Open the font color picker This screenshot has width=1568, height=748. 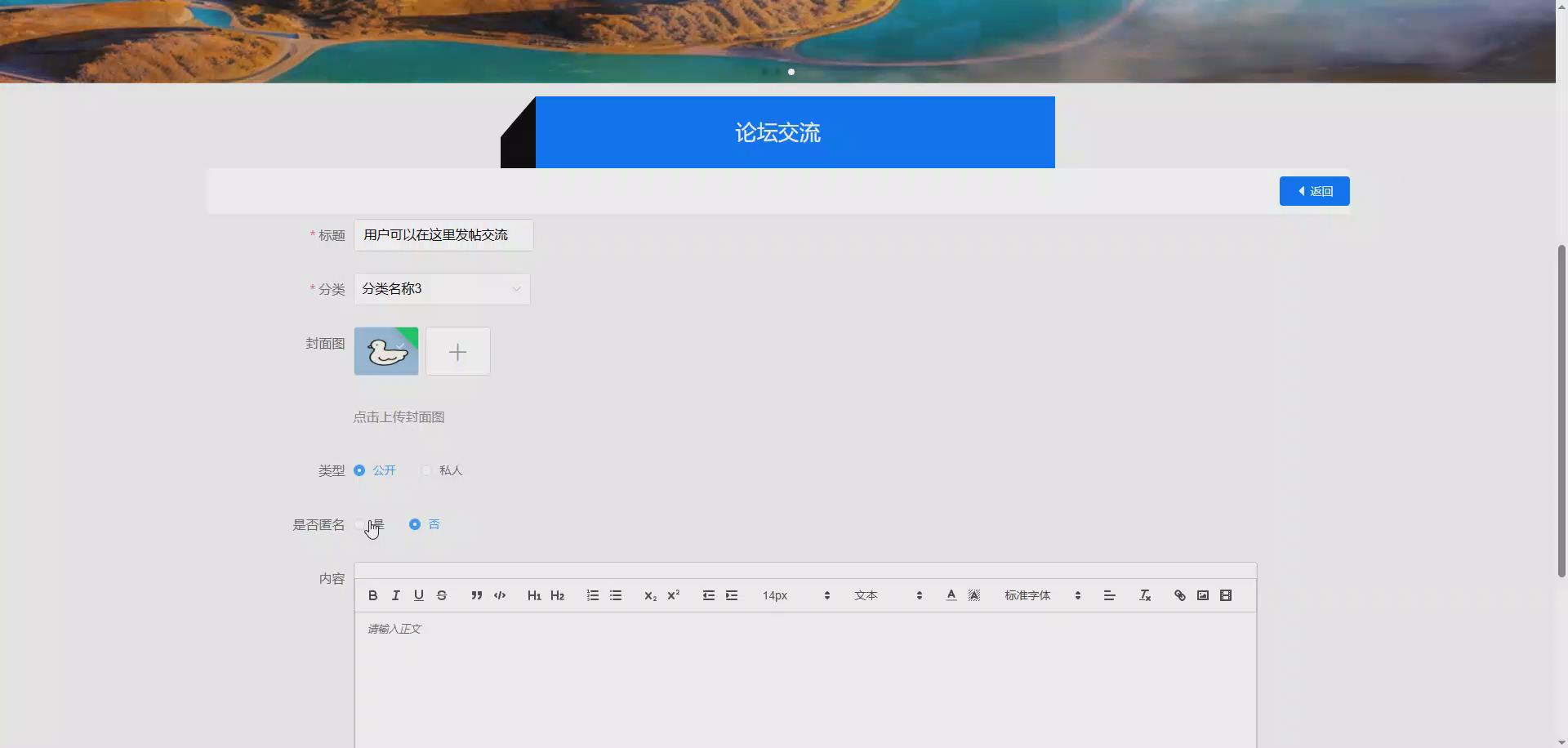(950, 595)
